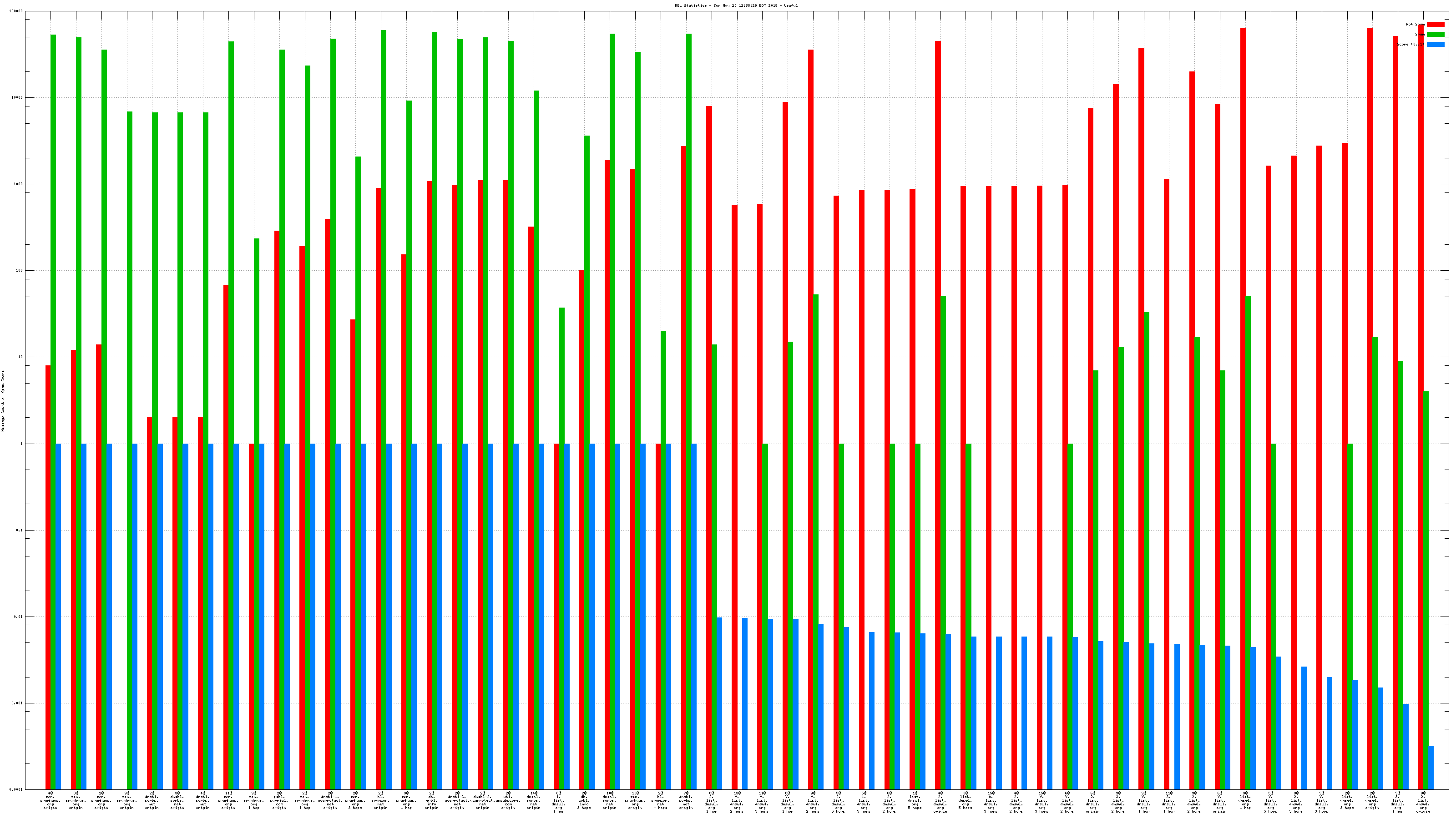Select the ubl.unsubscore.com origin axis label
Image resolution: width=1456 pixels, height=819 pixels.
click(508, 800)
